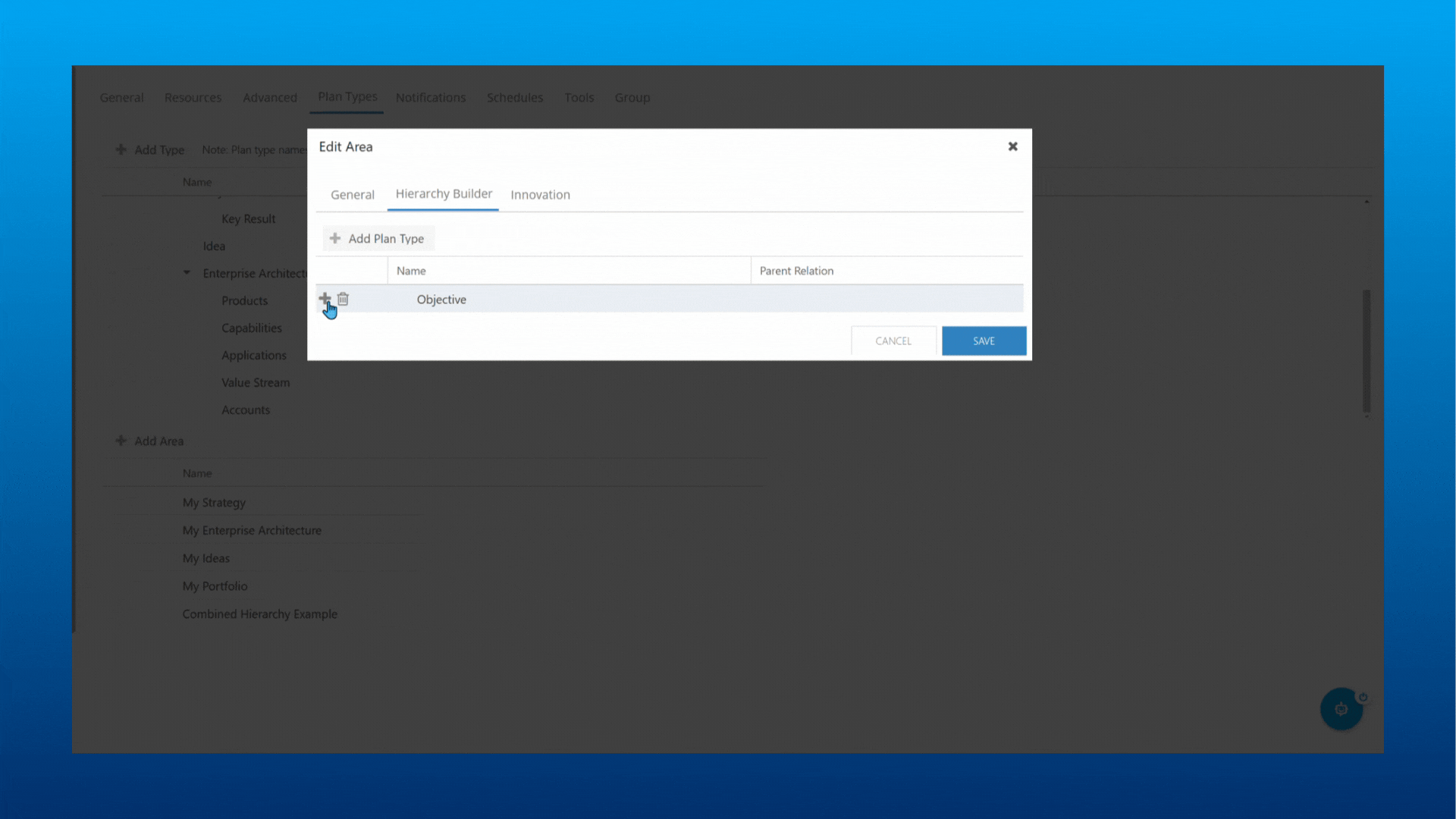Save the Edit Area changes
The image size is (1456, 819).
point(984,341)
